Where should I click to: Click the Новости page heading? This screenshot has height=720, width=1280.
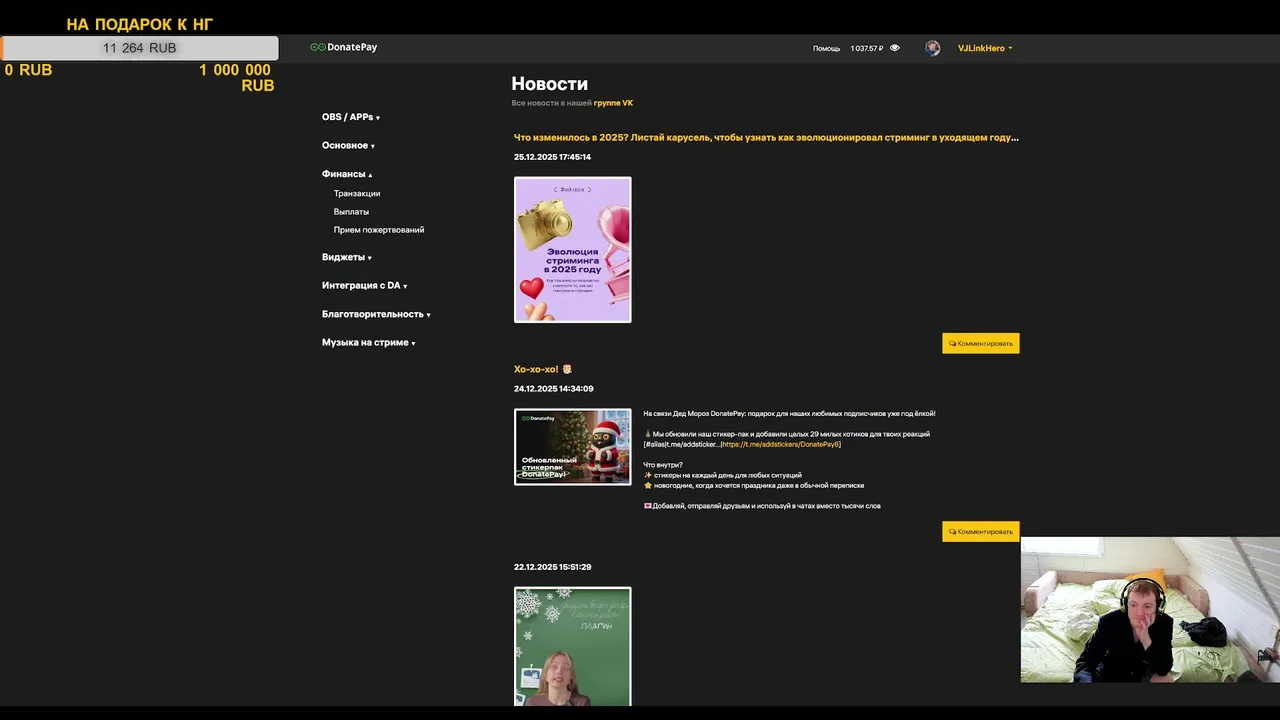point(549,84)
